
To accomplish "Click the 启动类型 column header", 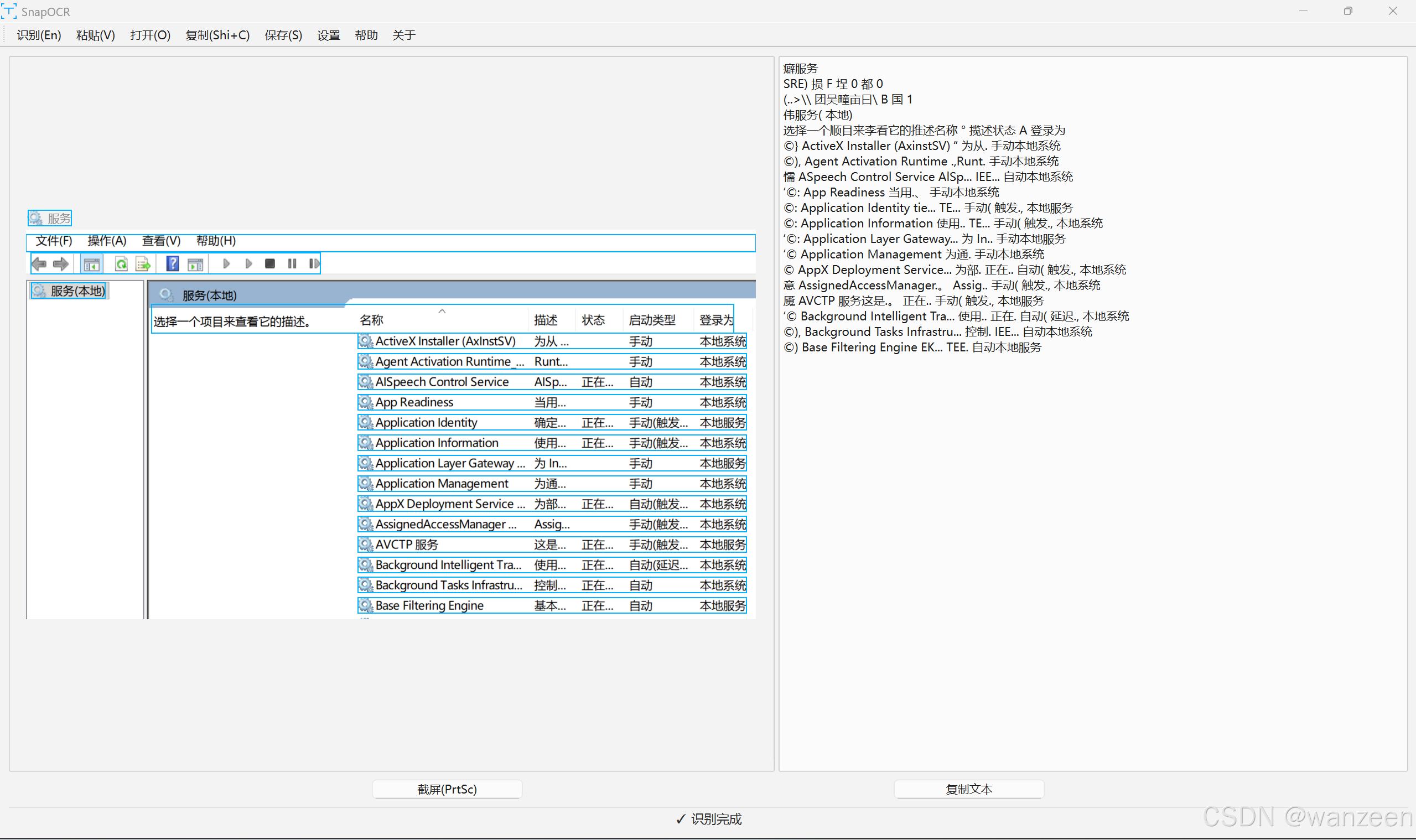I will pyautogui.click(x=652, y=320).
